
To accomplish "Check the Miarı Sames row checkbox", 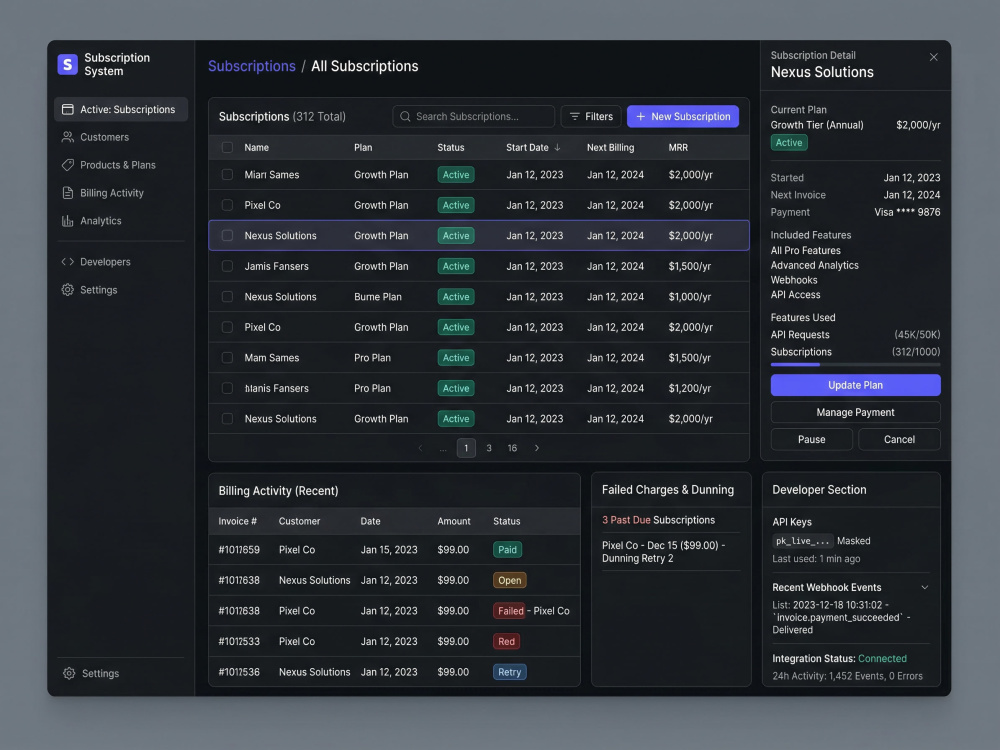I will click(x=227, y=175).
